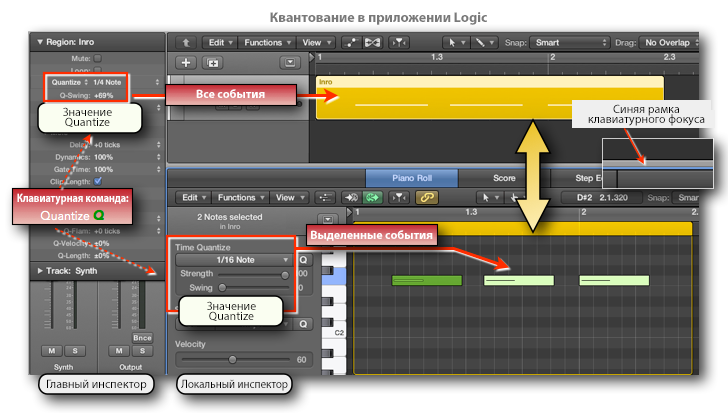Solo the Synth channel strip
The width and height of the screenshot is (728, 413).
click(x=75, y=351)
